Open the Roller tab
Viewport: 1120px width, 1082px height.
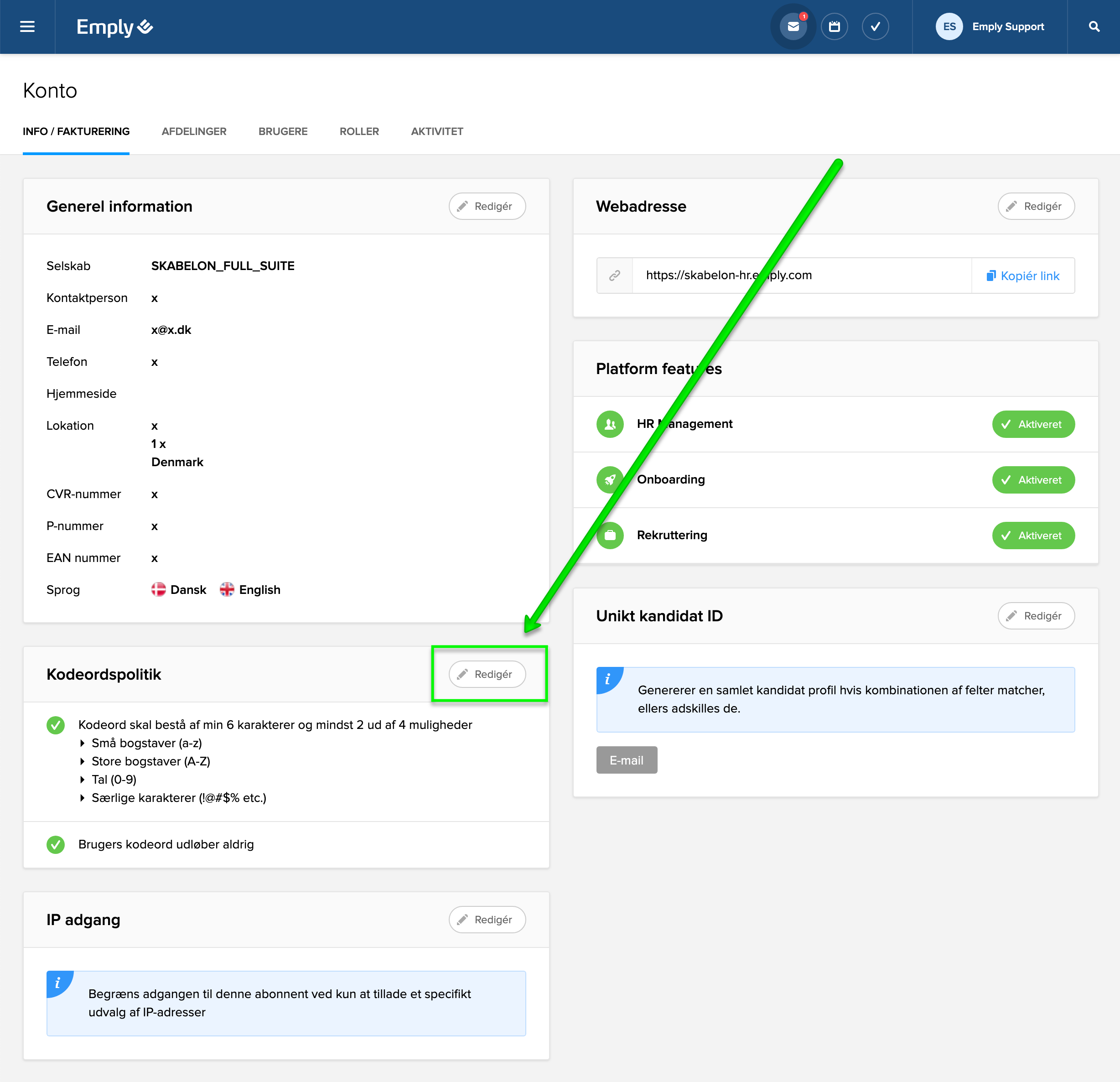(359, 131)
